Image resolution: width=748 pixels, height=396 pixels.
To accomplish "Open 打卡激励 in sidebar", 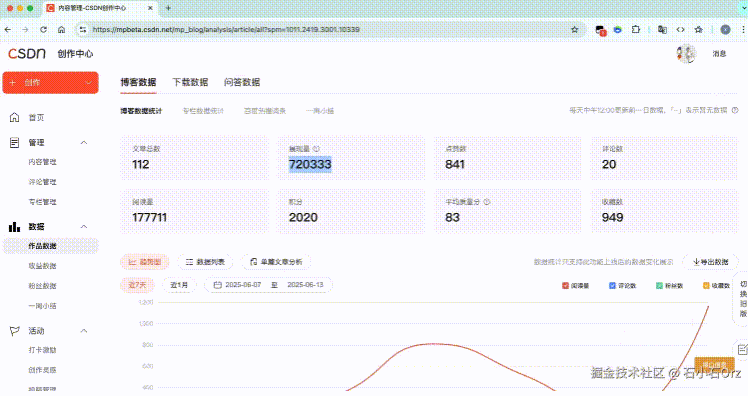I will [42, 350].
